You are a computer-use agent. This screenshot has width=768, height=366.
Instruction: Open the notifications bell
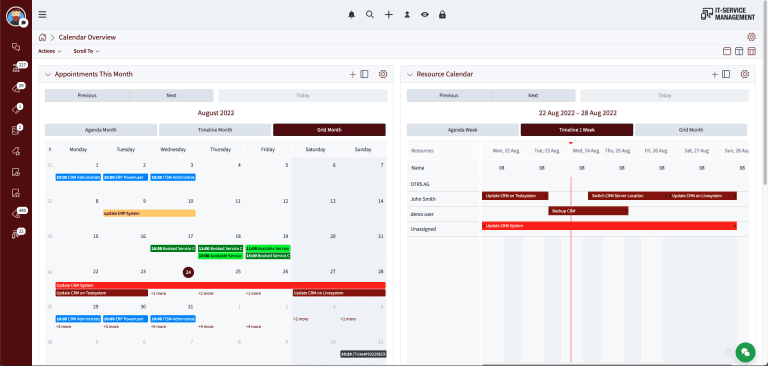pos(351,15)
